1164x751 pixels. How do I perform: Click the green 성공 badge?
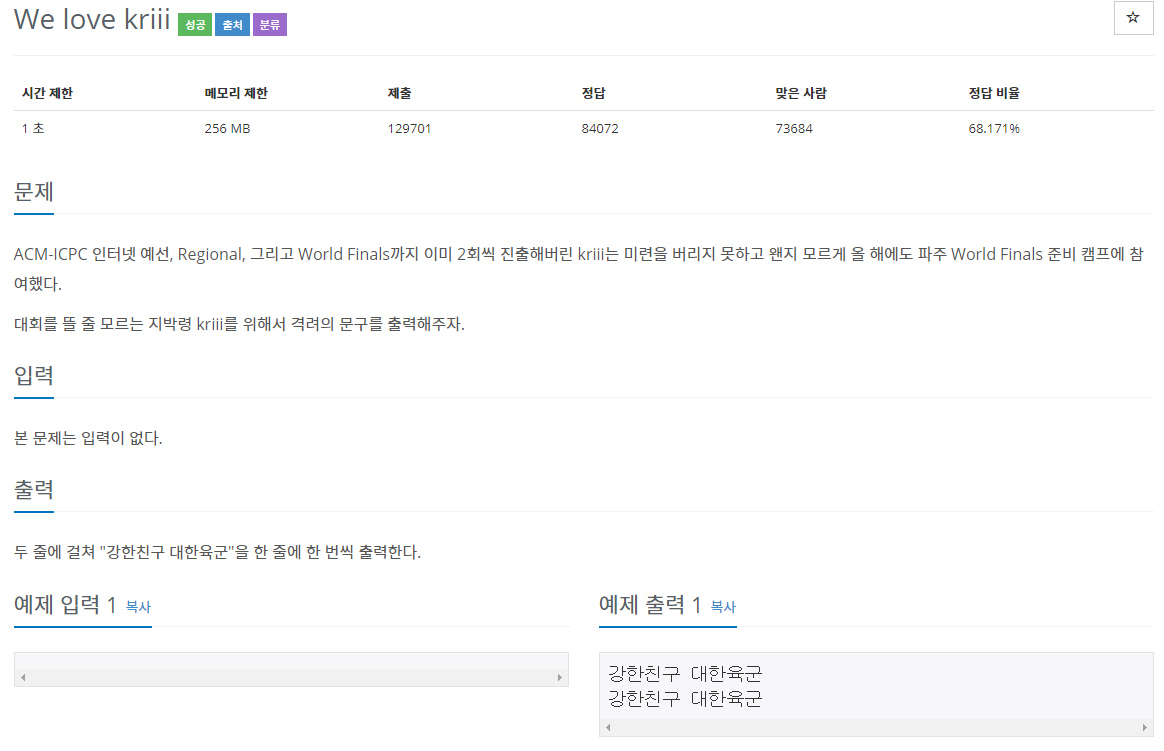(x=195, y=24)
